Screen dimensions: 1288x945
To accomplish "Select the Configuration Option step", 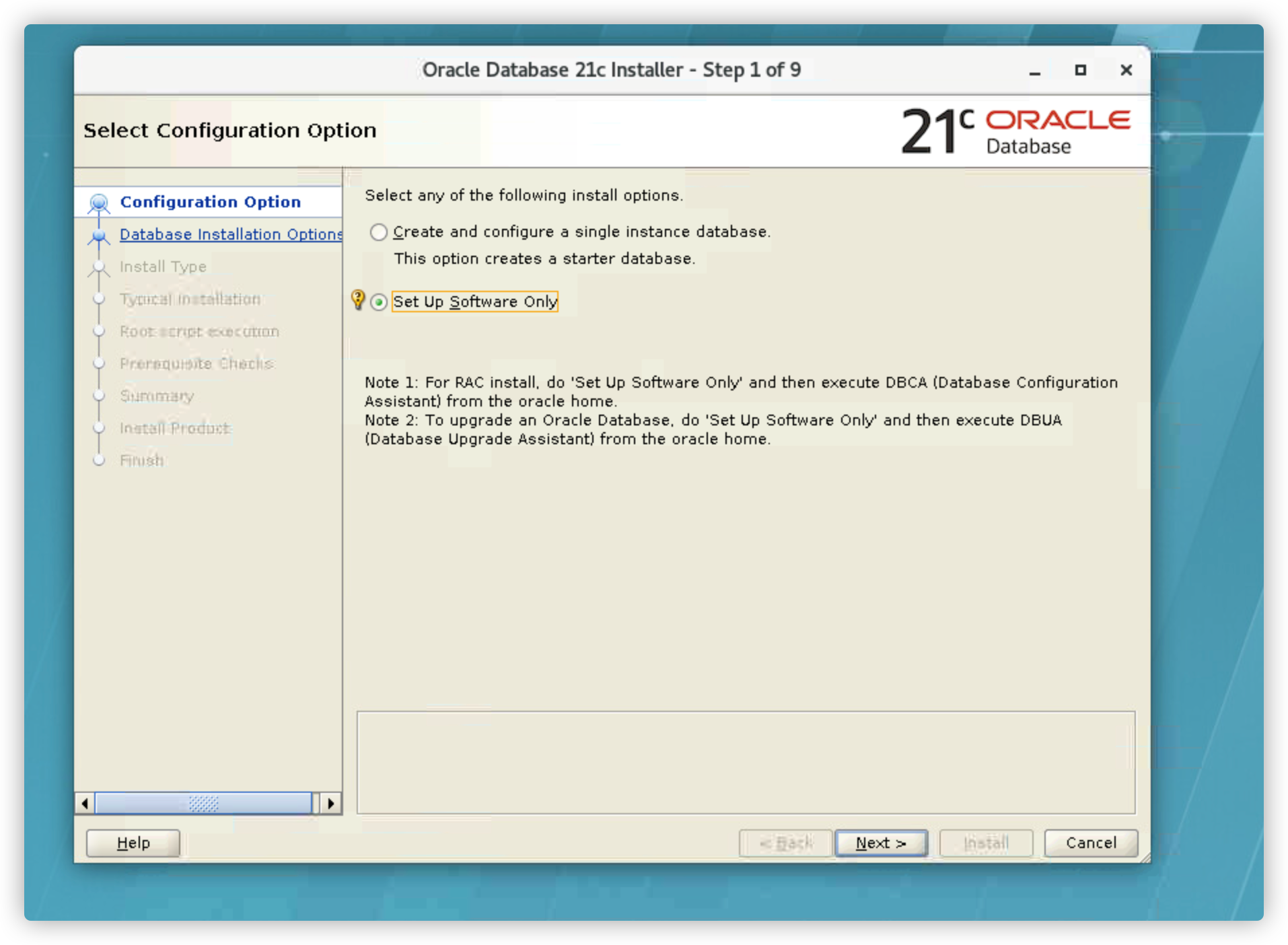I will 210,202.
